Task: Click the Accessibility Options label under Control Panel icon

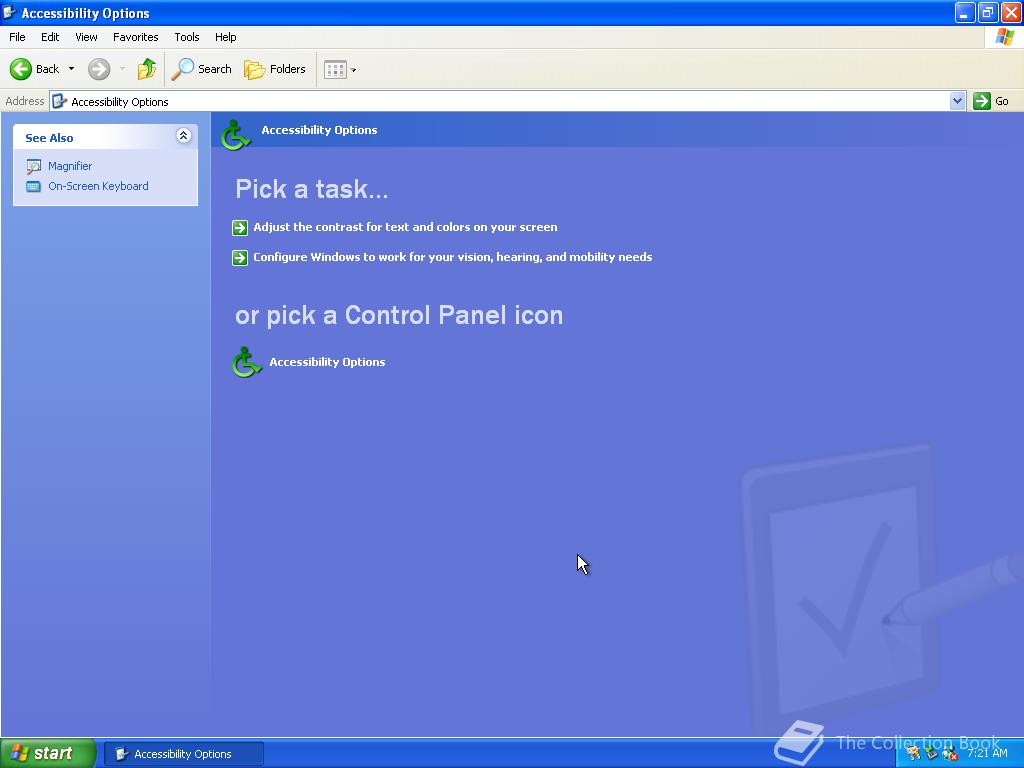Action: coord(327,362)
